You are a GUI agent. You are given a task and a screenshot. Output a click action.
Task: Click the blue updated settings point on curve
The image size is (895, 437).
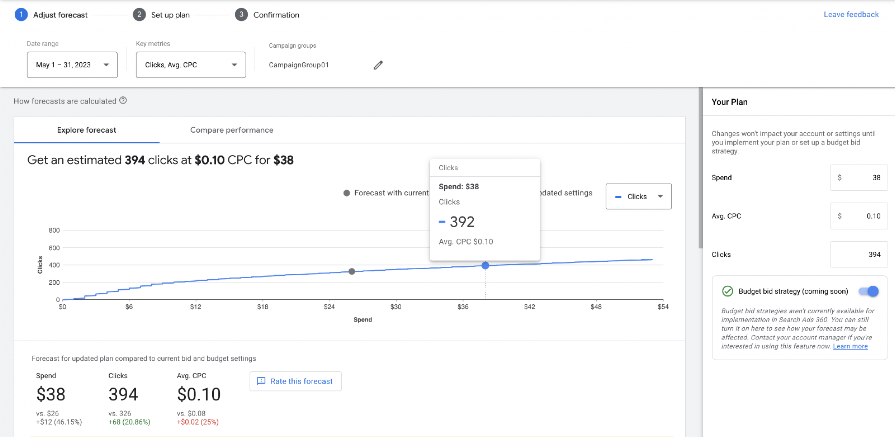click(485, 265)
